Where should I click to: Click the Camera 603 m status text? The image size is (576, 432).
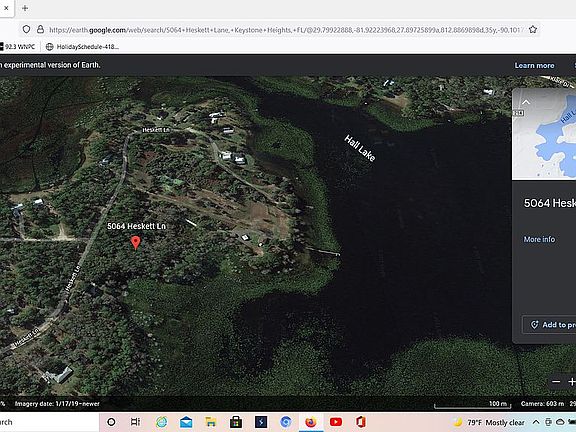click(x=542, y=404)
